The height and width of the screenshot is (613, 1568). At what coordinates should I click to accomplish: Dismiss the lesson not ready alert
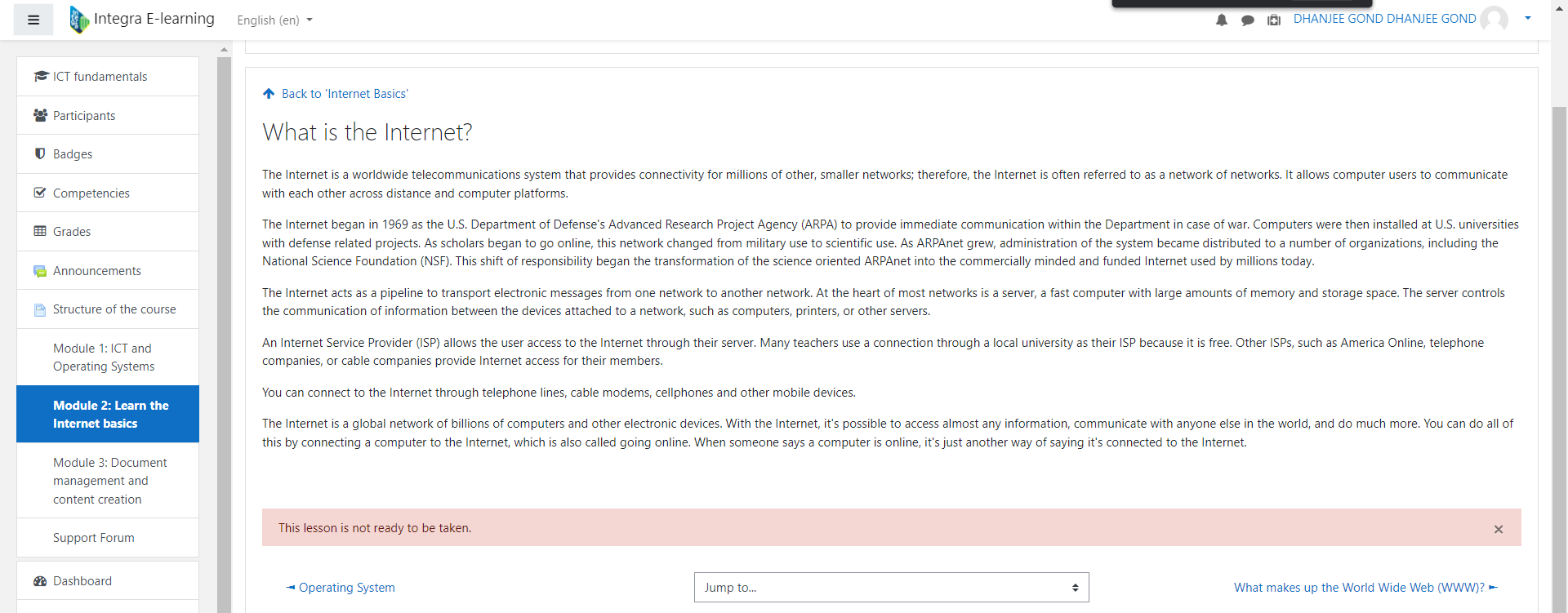pos(1499,529)
